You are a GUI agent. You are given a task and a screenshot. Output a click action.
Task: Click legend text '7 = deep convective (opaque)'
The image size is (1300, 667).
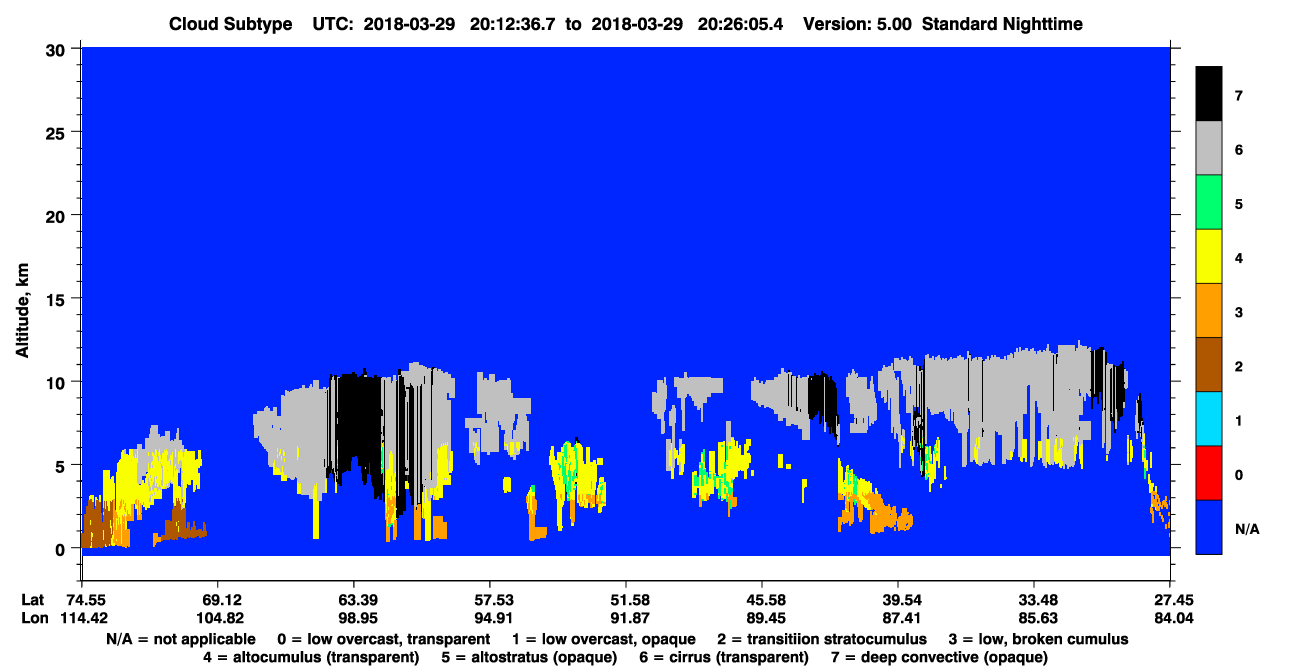(x=940, y=657)
